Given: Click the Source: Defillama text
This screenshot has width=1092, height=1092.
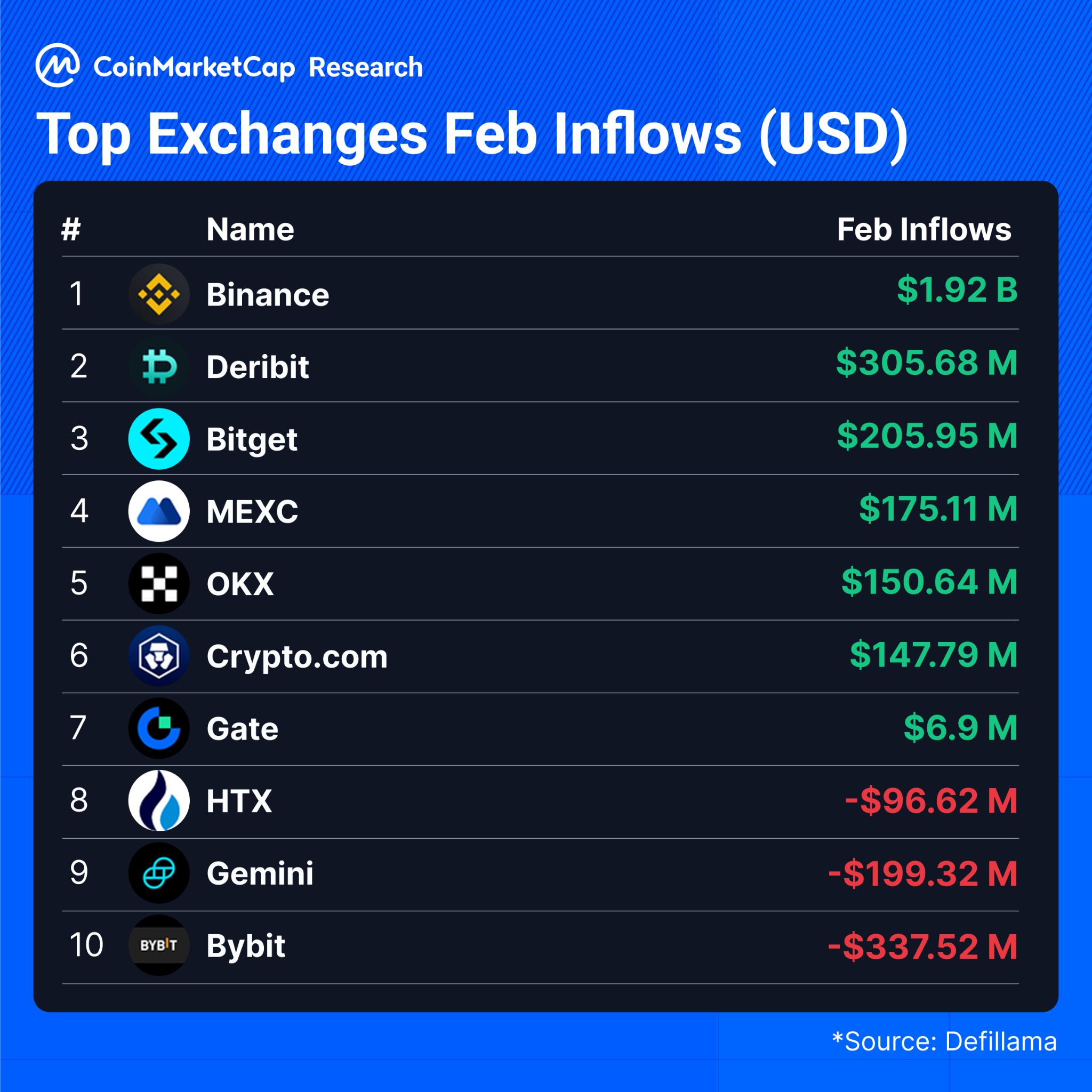Looking at the screenshot, I should click(944, 1042).
